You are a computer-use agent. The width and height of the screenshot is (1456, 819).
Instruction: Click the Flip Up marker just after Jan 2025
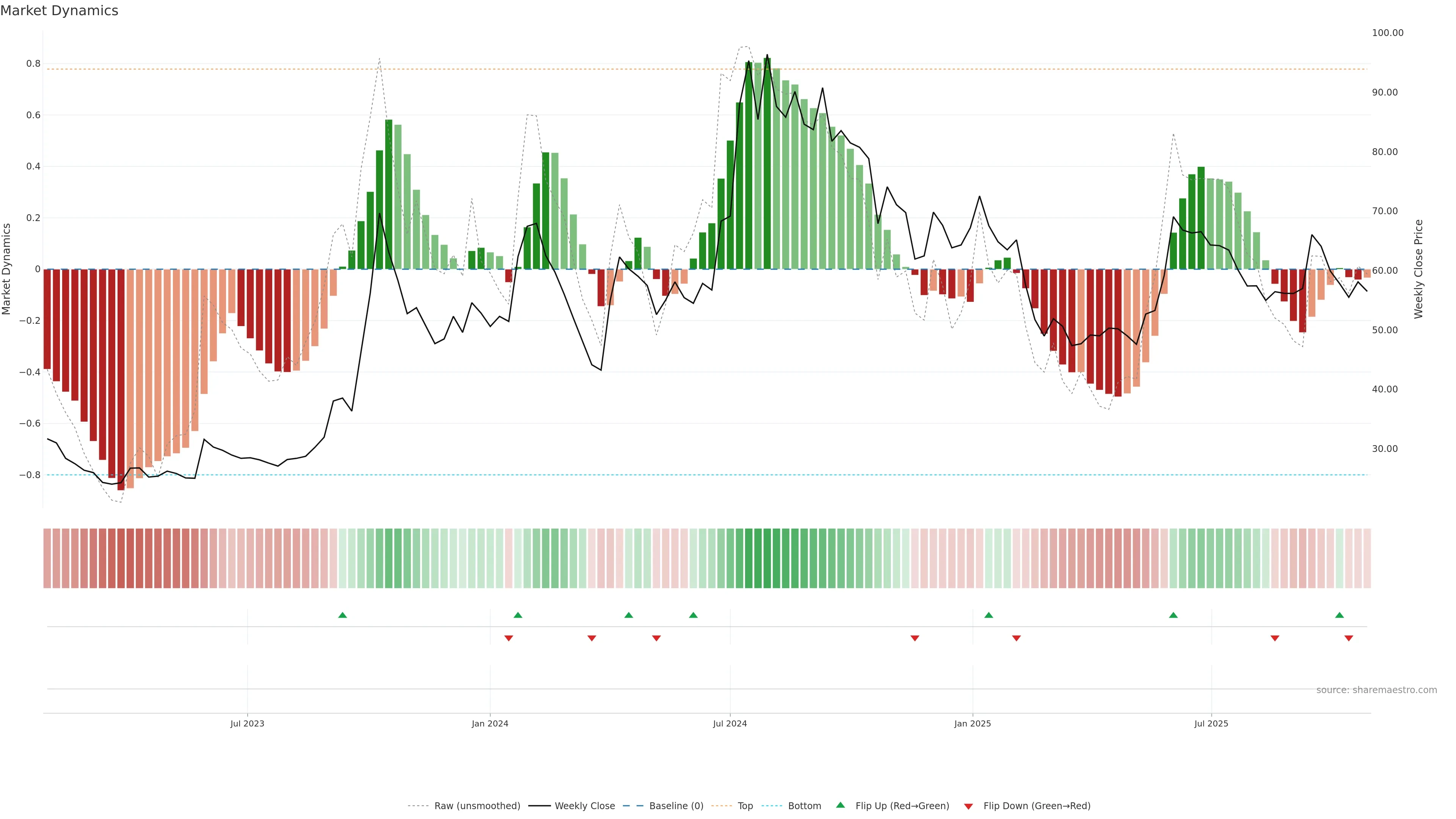pos(988,615)
